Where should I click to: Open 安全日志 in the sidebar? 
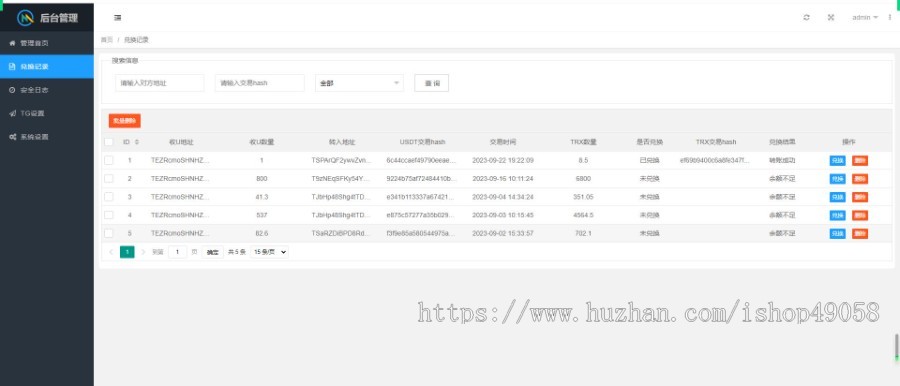click(46, 90)
